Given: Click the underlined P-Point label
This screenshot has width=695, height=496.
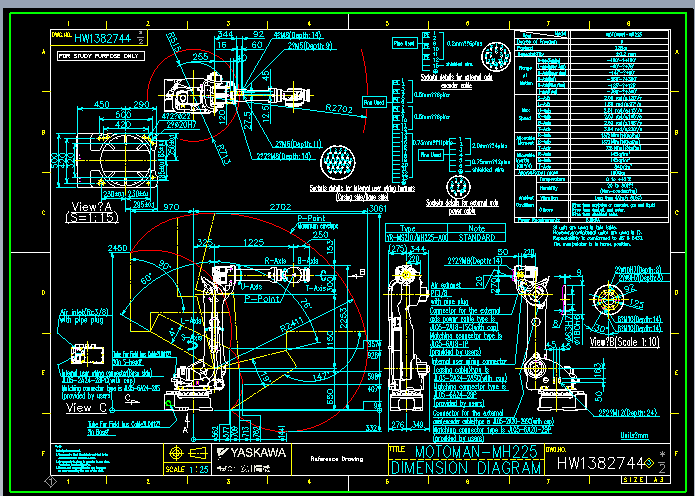Looking at the screenshot, I should click(x=262, y=299).
